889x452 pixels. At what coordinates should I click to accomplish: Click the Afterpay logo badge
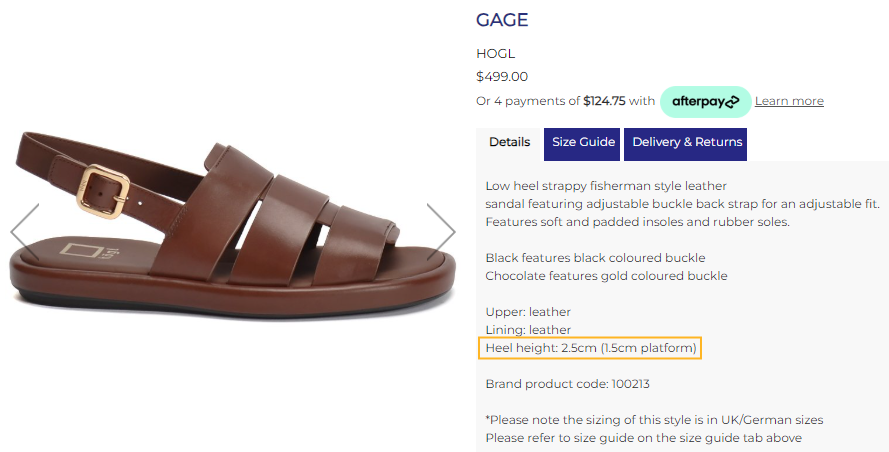705,102
